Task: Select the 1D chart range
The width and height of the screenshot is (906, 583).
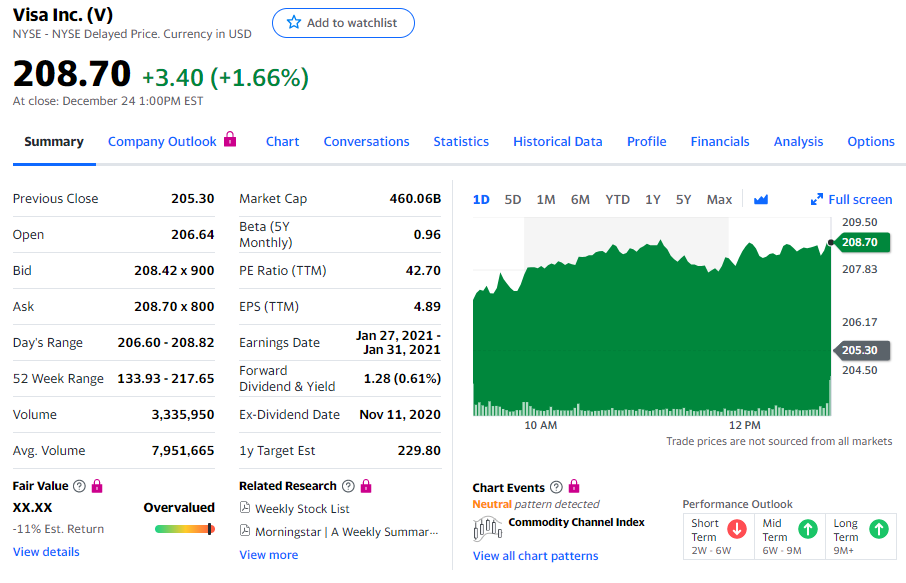Action: point(481,200)
